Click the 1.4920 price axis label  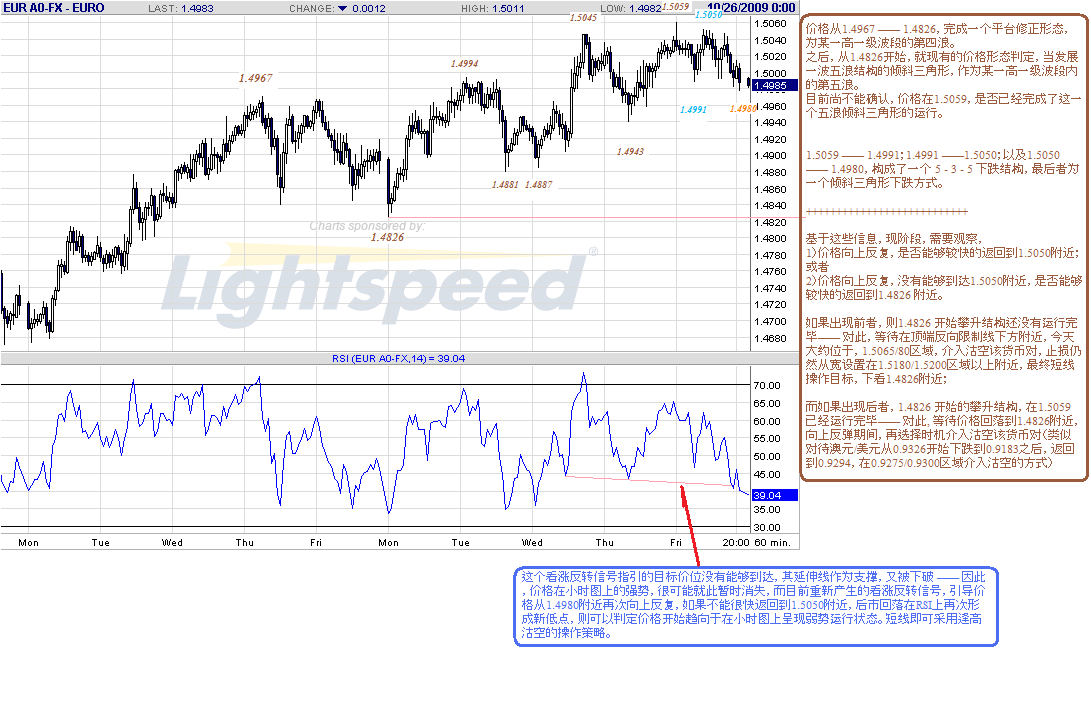[x=770, y=139]
